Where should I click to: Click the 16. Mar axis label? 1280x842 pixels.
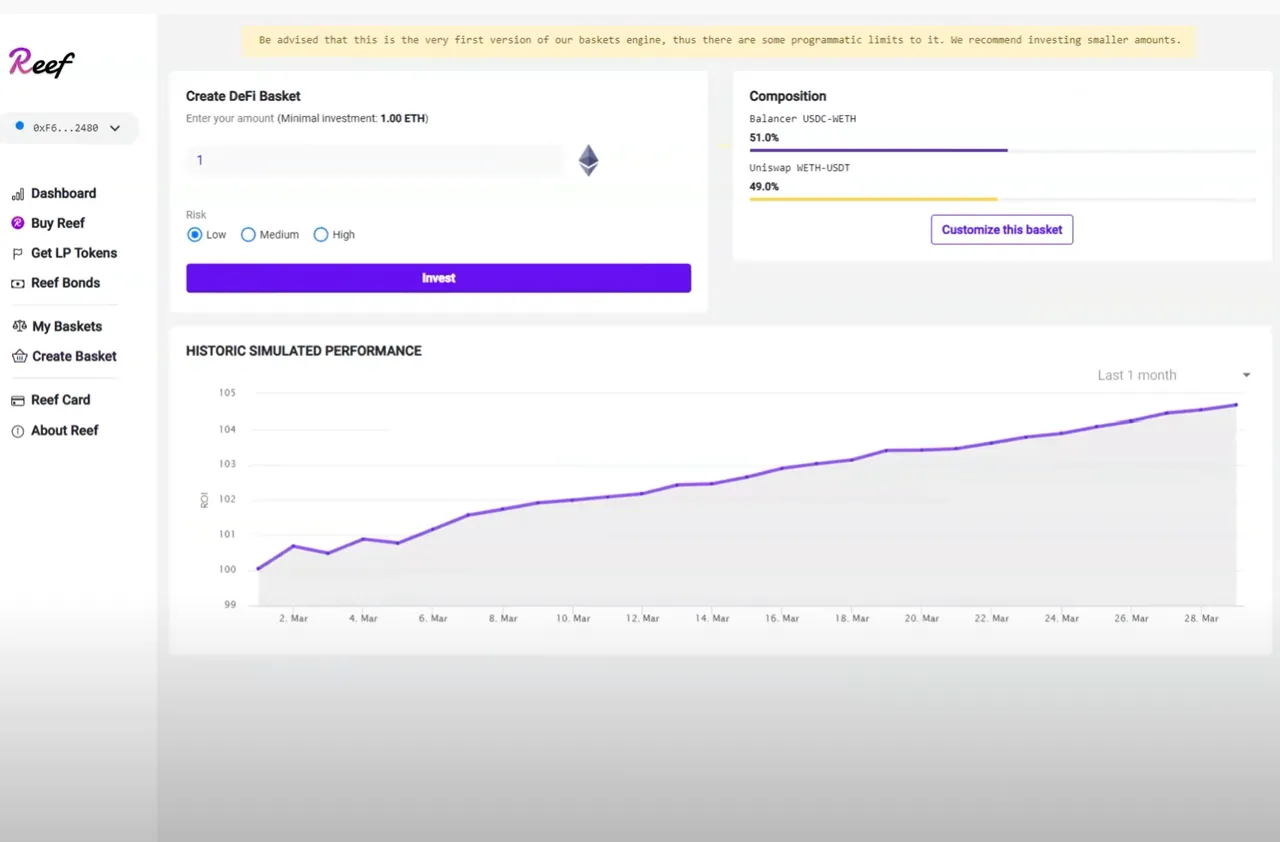(781, 619)
